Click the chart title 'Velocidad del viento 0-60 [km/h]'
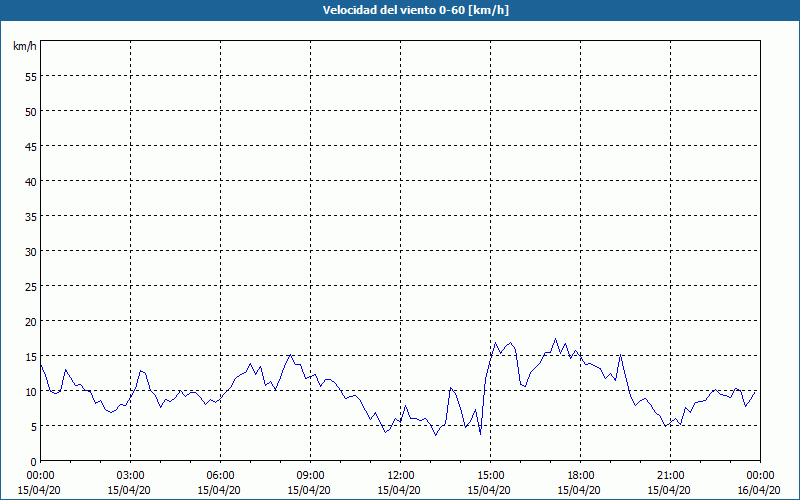The height and width of the screenshot is (500, 800). click(416, 10)
